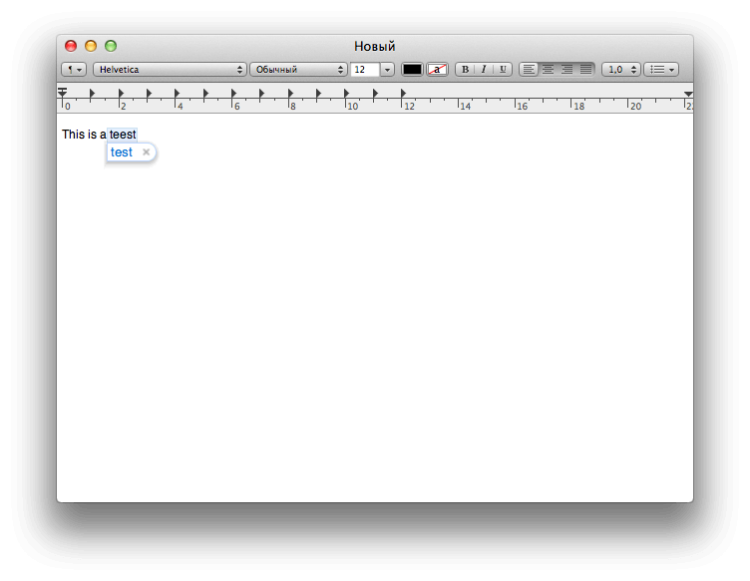Click the font size field showing 12
The height and width of the screenshot is (581, 750).
point(365,70)
